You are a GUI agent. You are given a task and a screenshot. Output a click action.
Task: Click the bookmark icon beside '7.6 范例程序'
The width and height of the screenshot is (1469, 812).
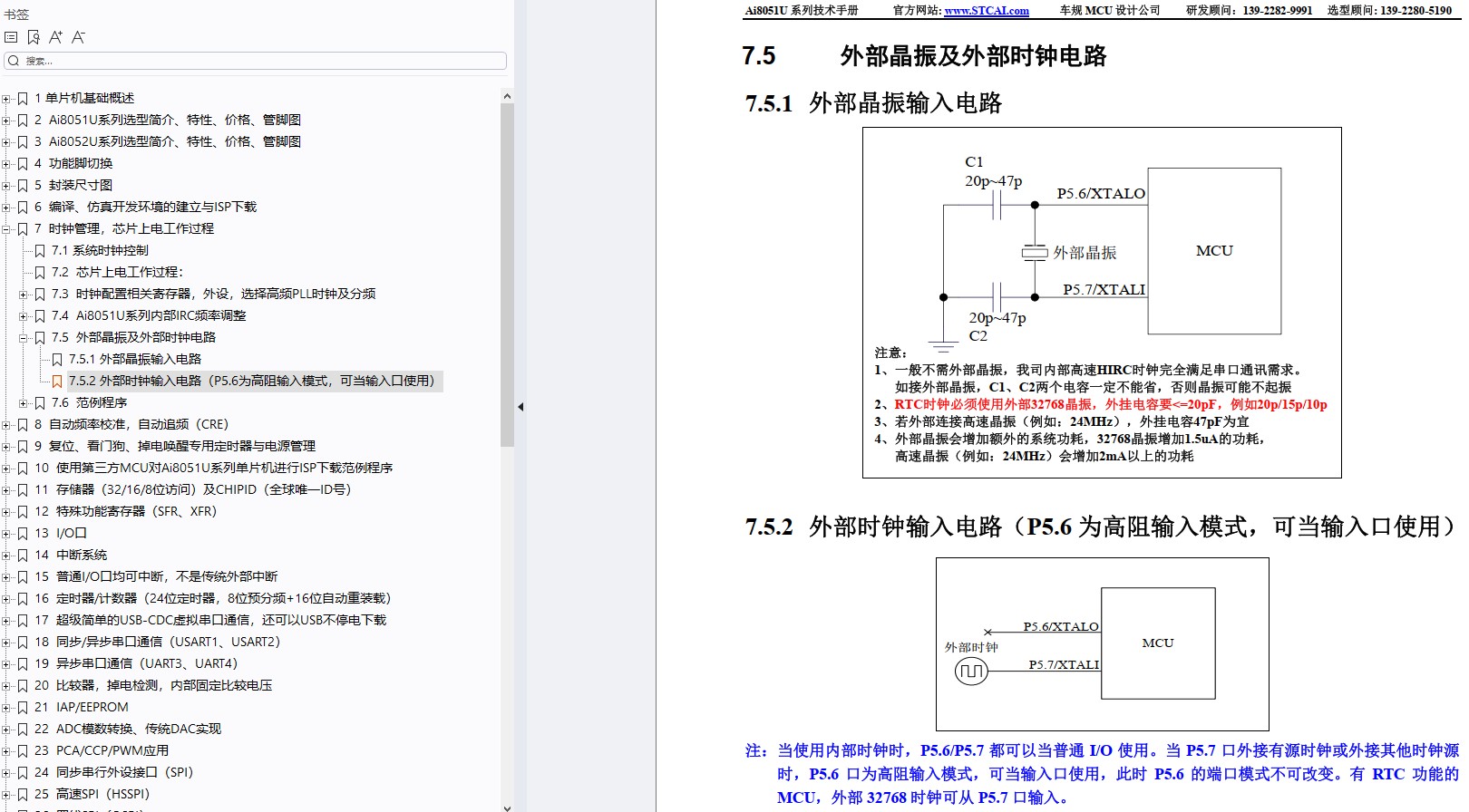pos(40,402)
